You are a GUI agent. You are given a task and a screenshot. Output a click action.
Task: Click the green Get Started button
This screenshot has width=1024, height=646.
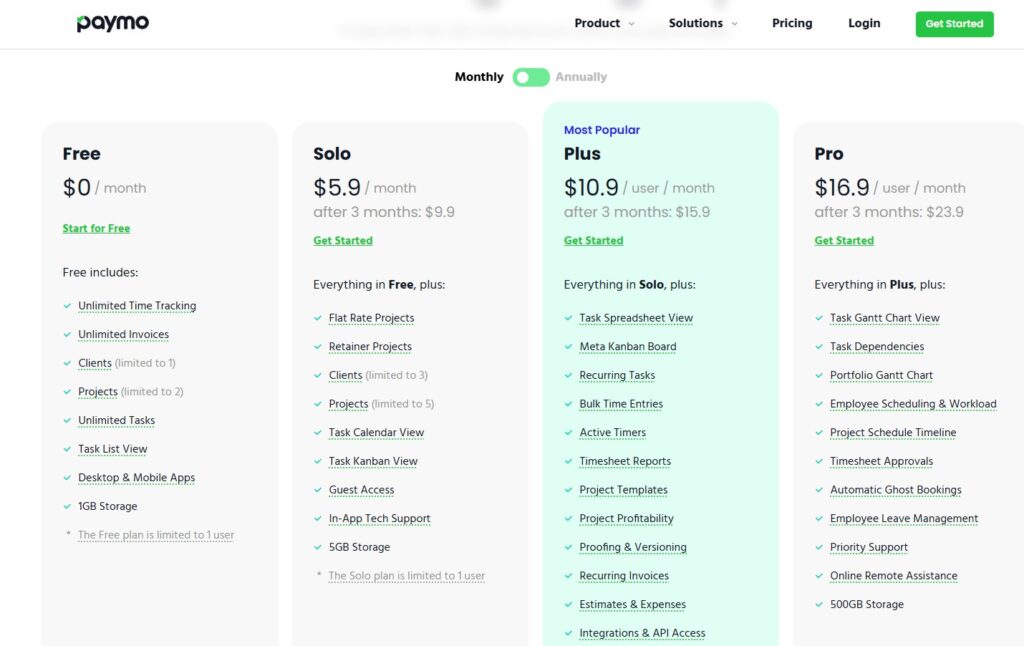tap(954, 23)
